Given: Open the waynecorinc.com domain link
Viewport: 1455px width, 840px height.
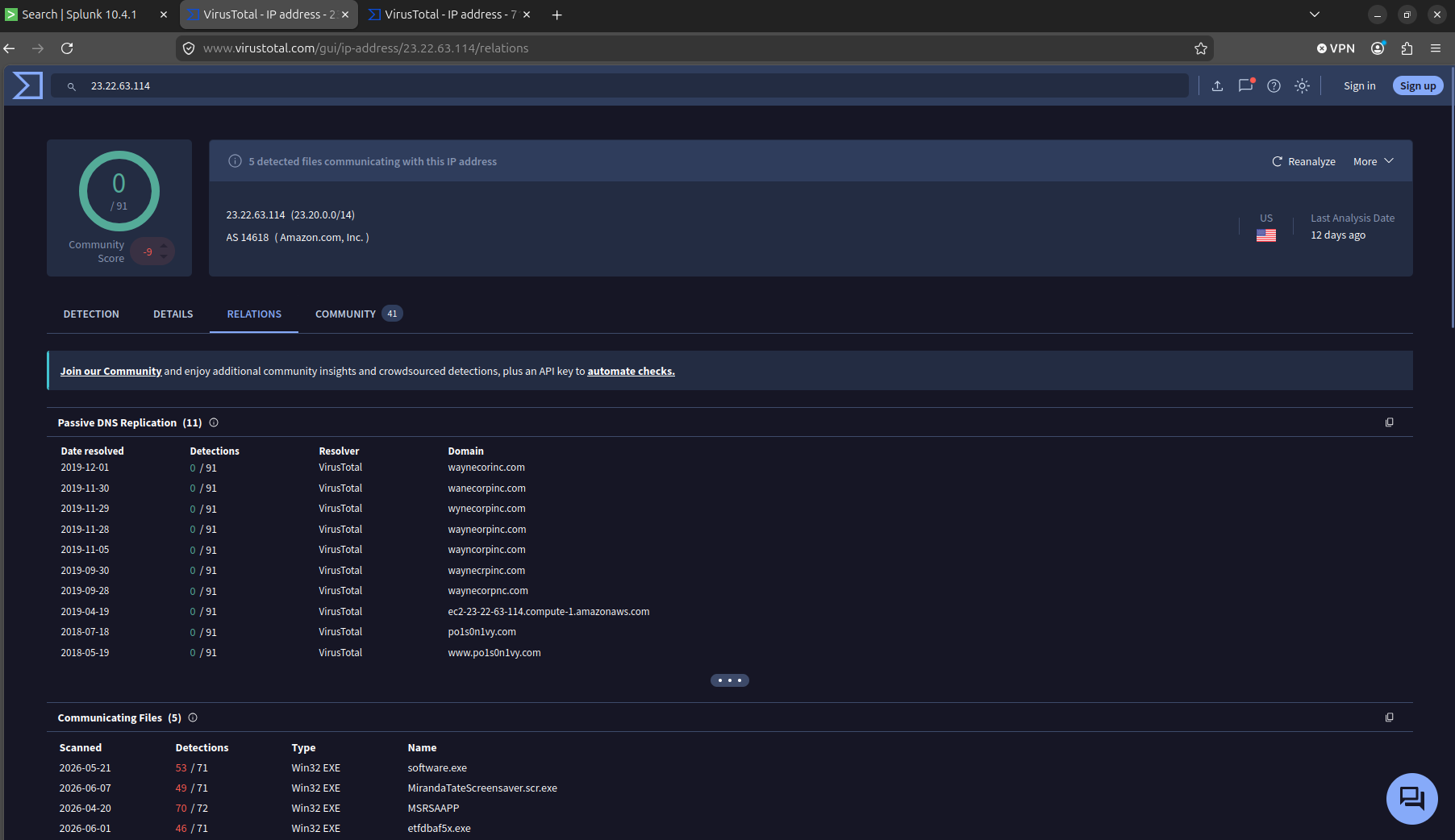Looking at the screenshot, I should point(486,468).
